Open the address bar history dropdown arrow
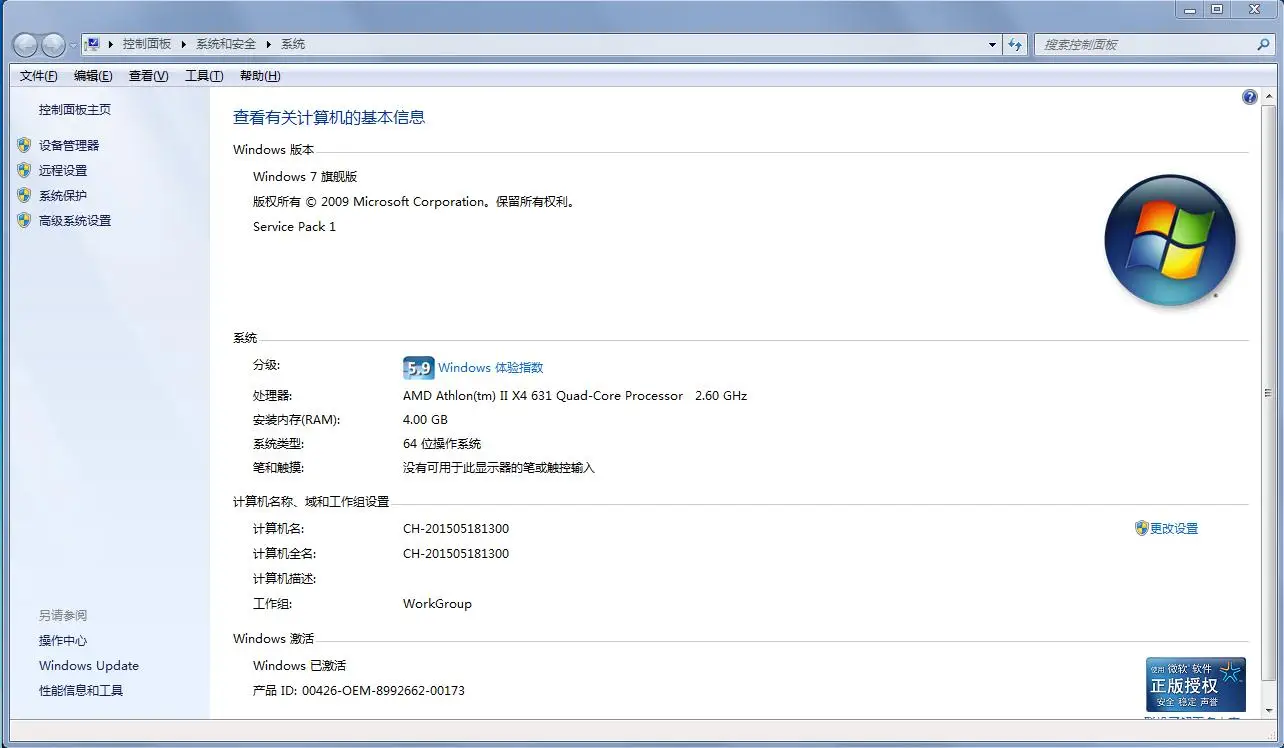The height and width of the screenshot is (748, 1284). 991,44
